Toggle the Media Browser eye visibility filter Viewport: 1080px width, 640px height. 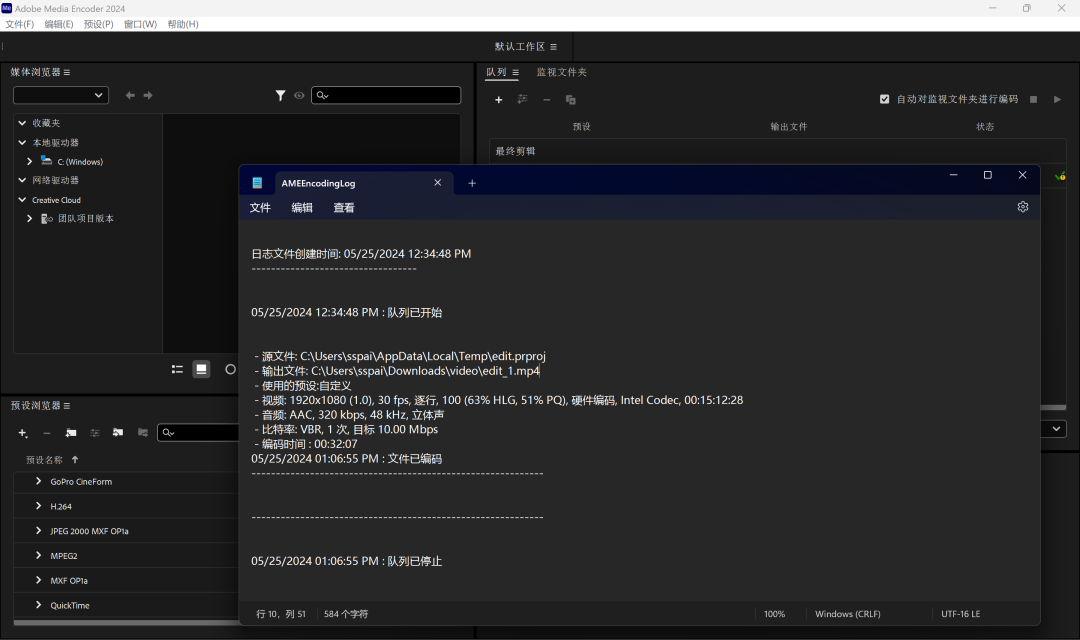point(299,96)
